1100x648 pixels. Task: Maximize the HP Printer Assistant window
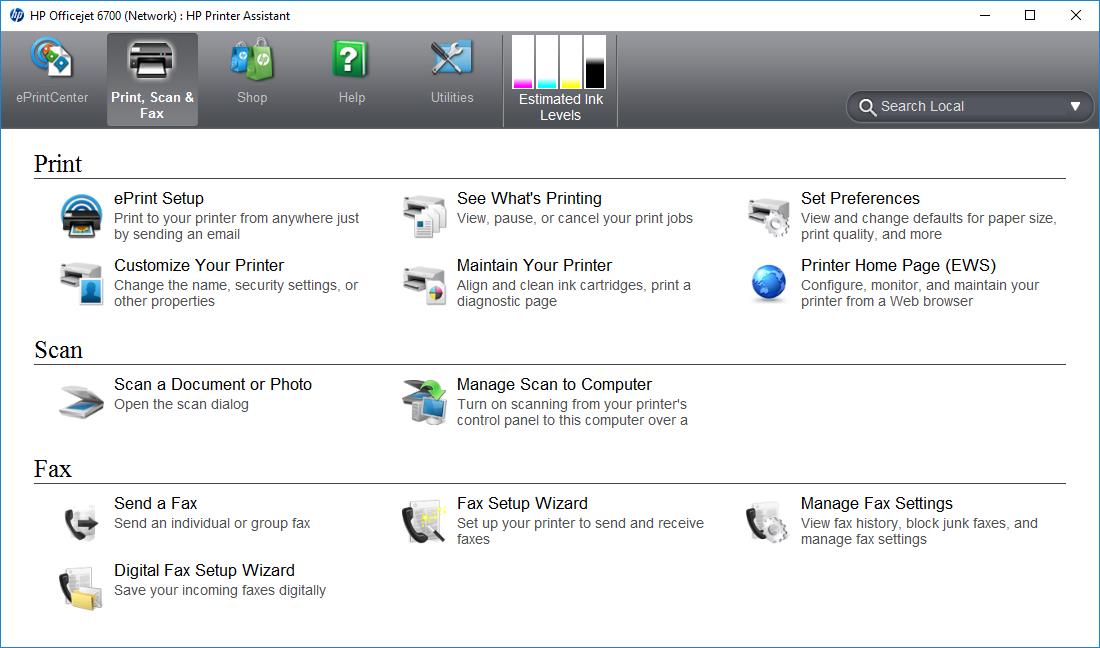click(1030, 15)
